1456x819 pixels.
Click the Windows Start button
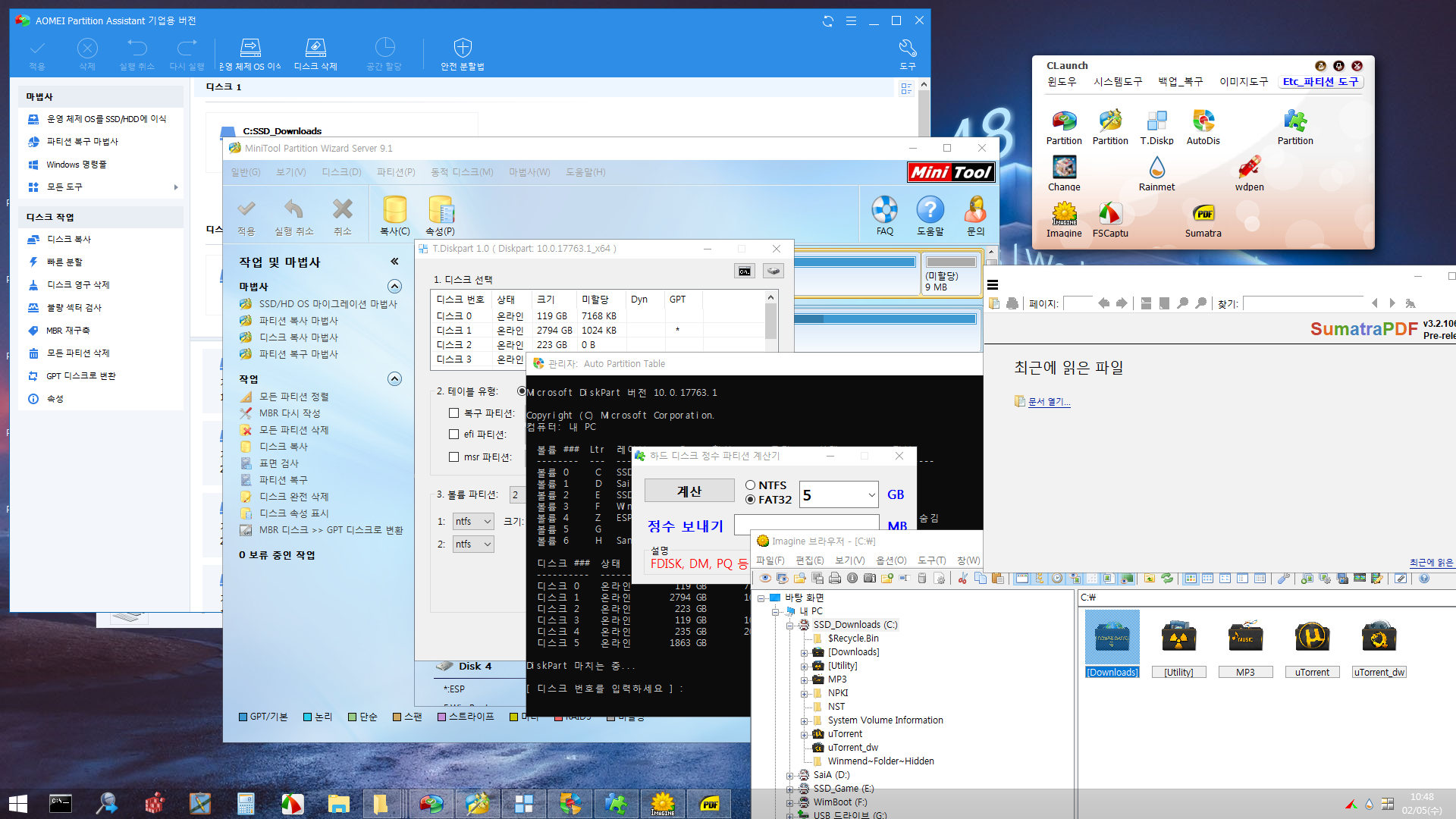18,804
